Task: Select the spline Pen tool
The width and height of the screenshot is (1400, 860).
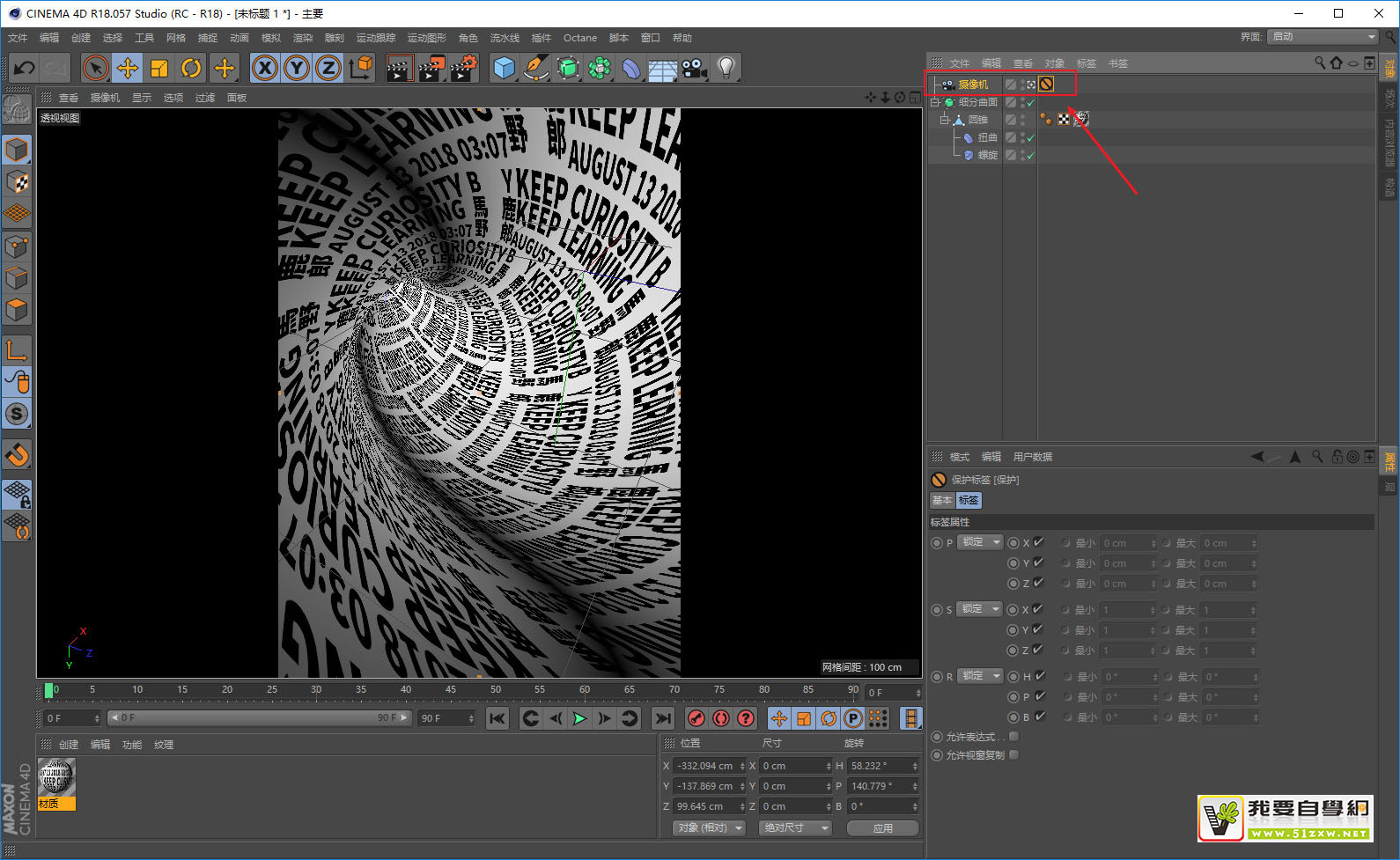Action: tap(535, 68)
